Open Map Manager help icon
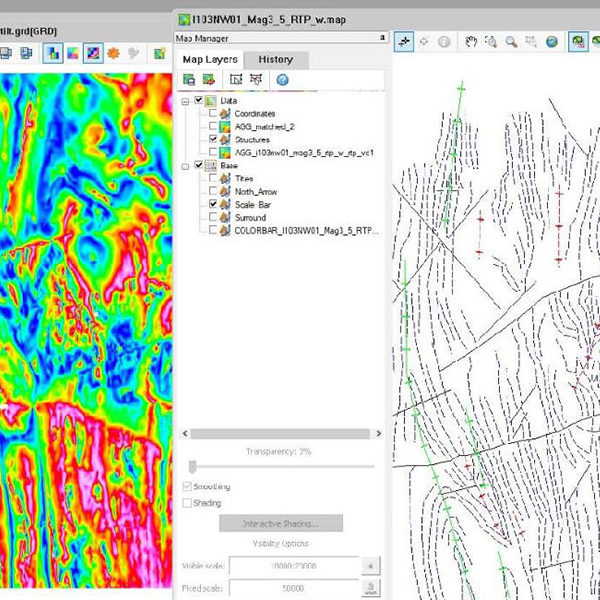Viewport: 600px width, 600px height. (282, 79)
